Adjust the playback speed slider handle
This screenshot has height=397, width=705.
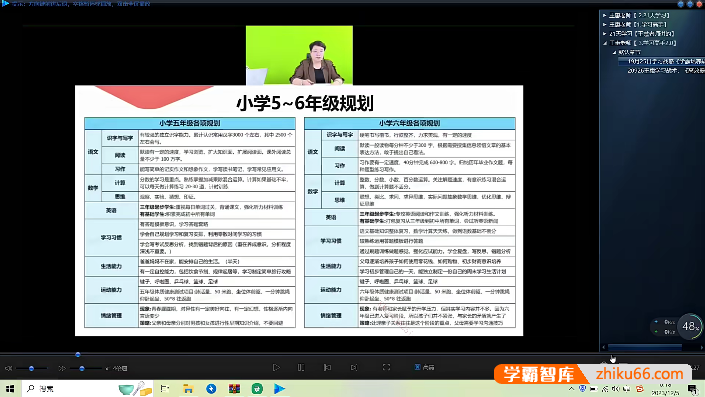pos(81,368)
